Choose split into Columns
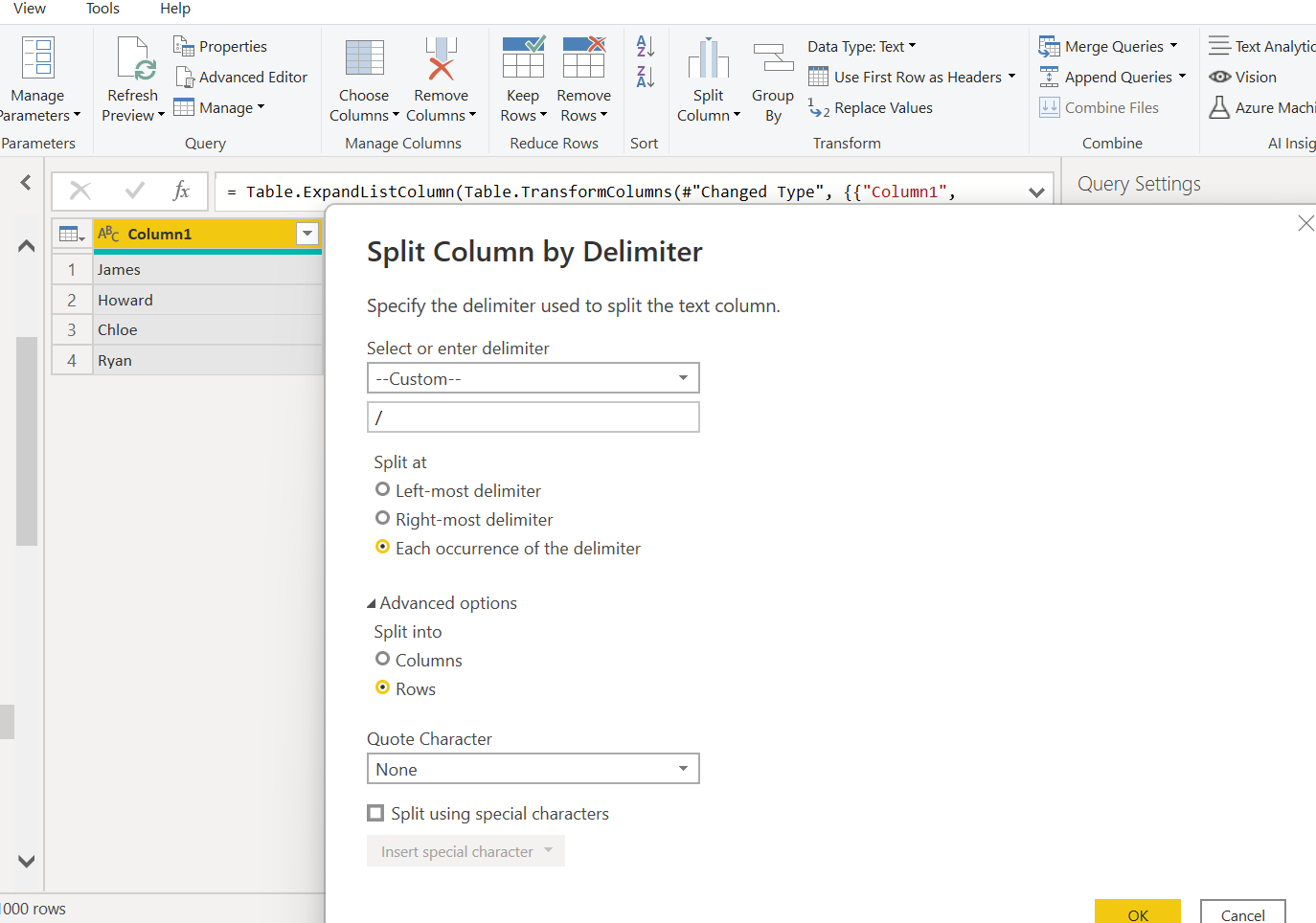This screenshot has height=923, width=1316. 382,659
